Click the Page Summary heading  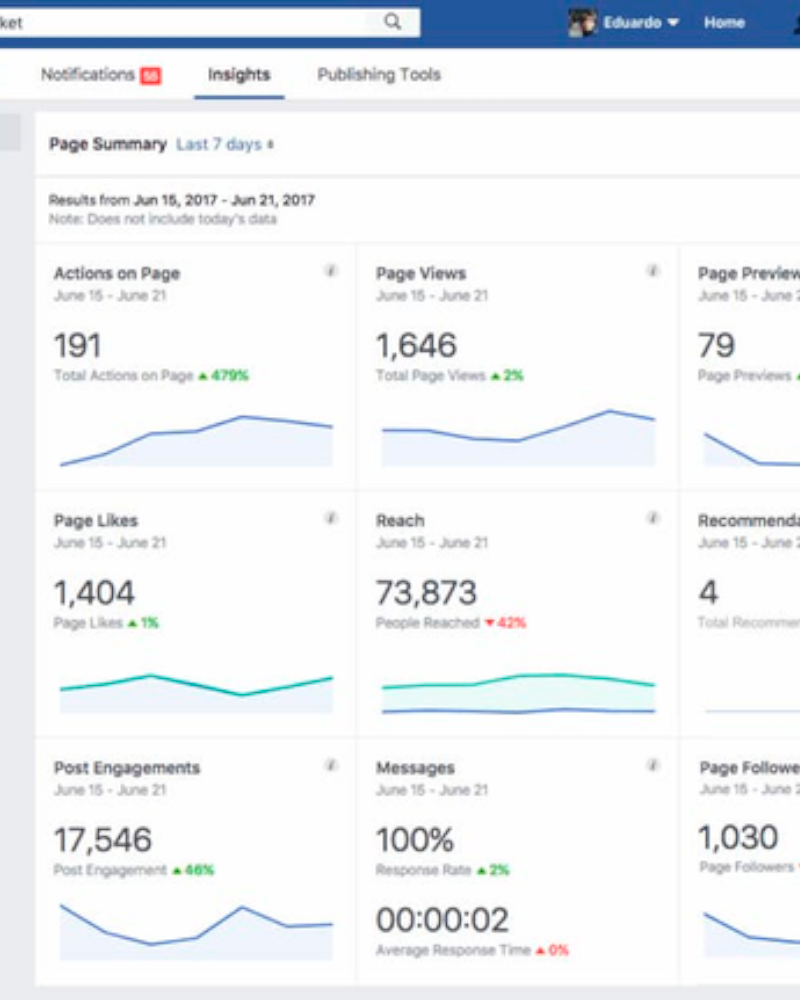(x=108, y=144)
